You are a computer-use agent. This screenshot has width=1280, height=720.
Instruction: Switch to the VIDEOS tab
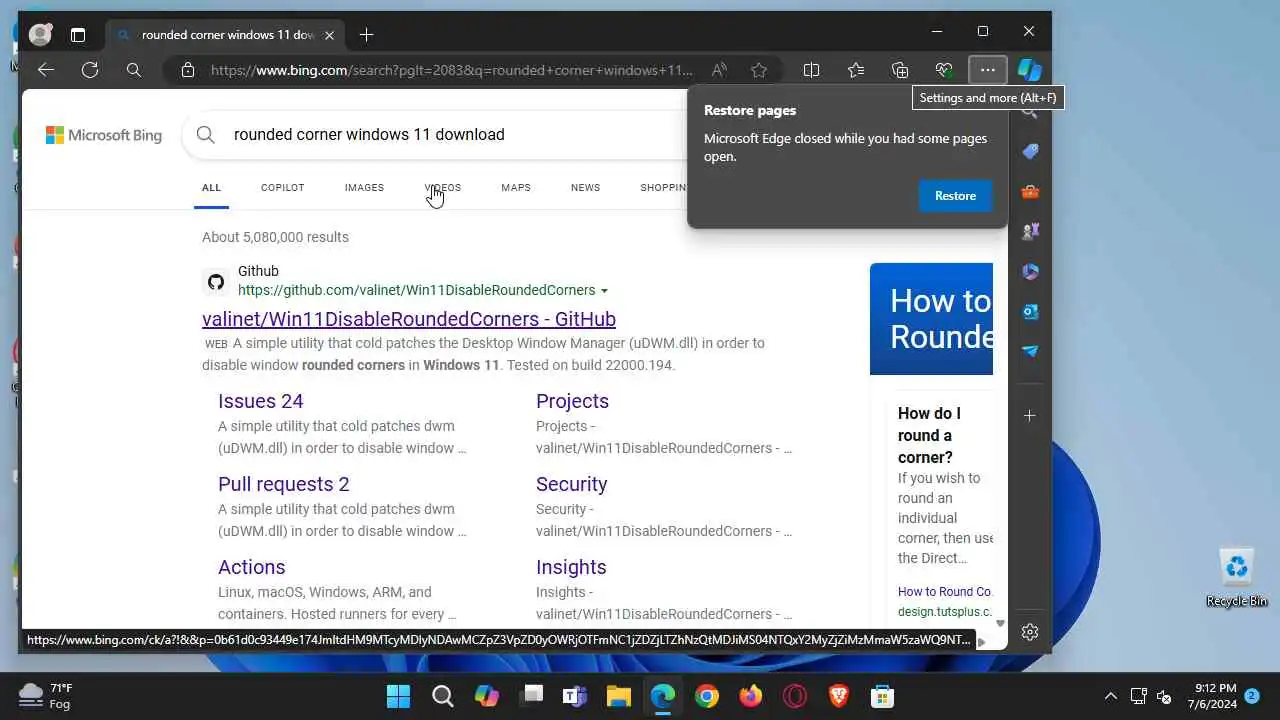[443, 188]
